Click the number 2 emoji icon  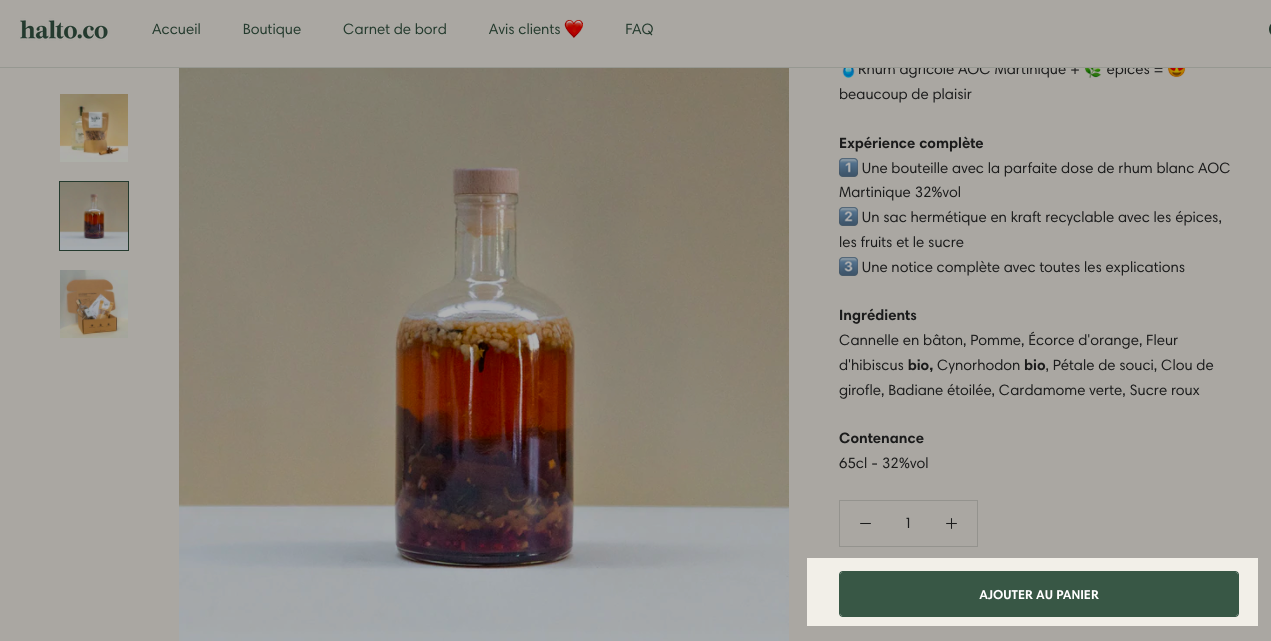coord(848,216)
